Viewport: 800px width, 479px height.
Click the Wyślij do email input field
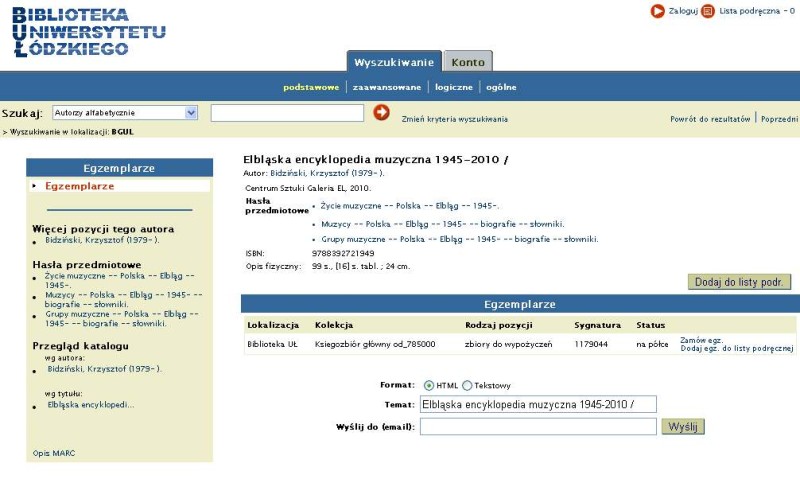(x=537, y=427)
